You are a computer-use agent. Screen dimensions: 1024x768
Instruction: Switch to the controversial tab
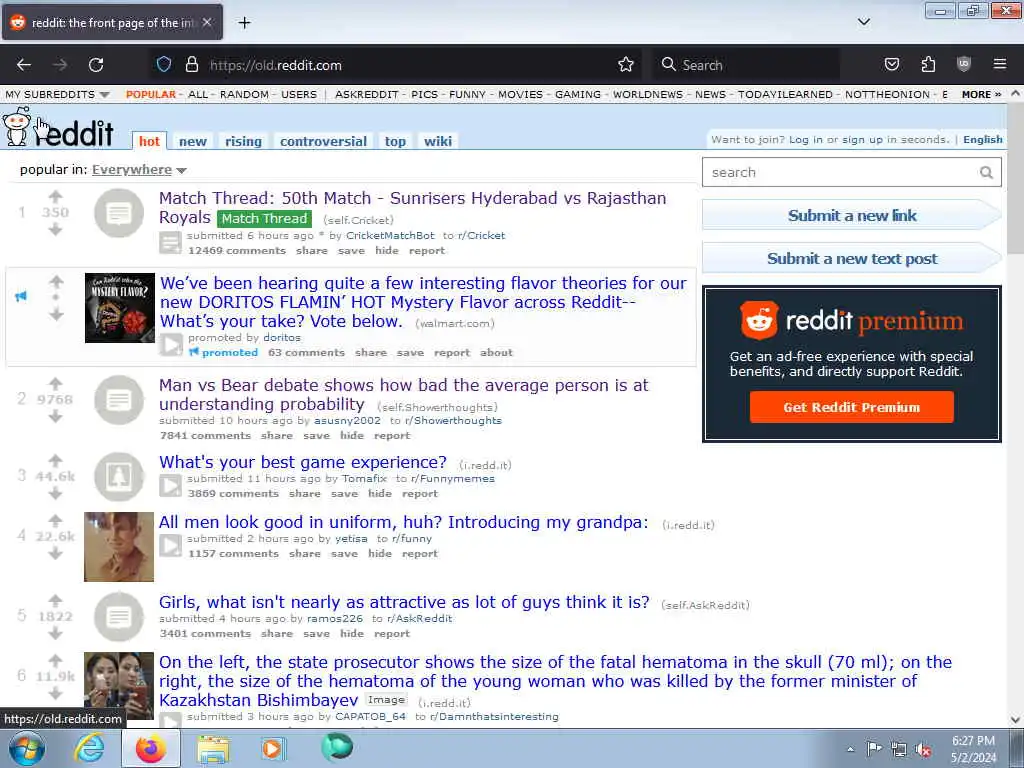(323, 141)
